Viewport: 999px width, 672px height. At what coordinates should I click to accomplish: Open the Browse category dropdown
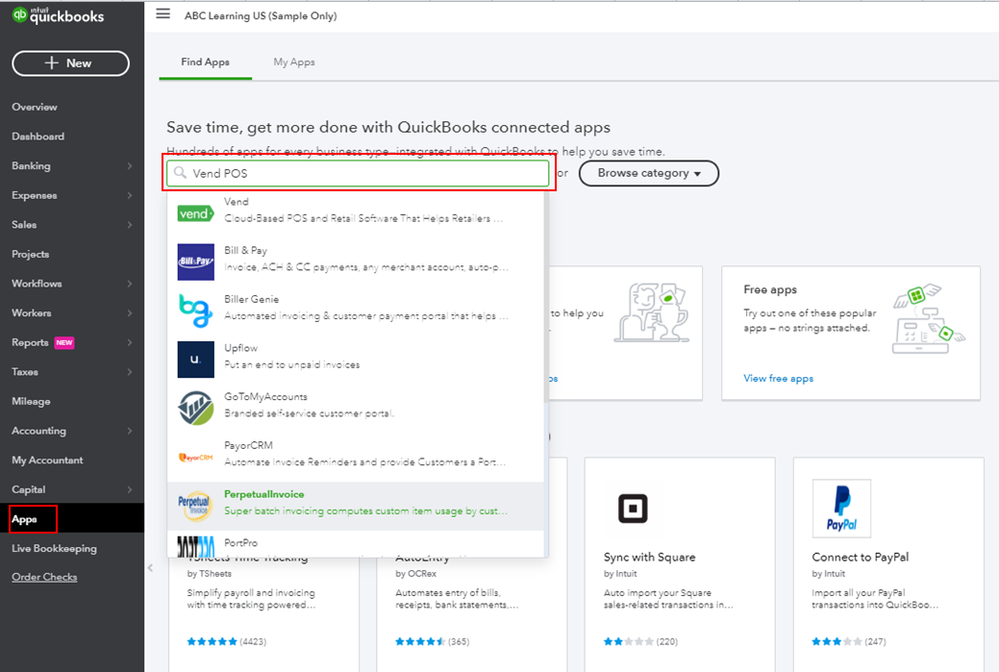pos(648,173)
